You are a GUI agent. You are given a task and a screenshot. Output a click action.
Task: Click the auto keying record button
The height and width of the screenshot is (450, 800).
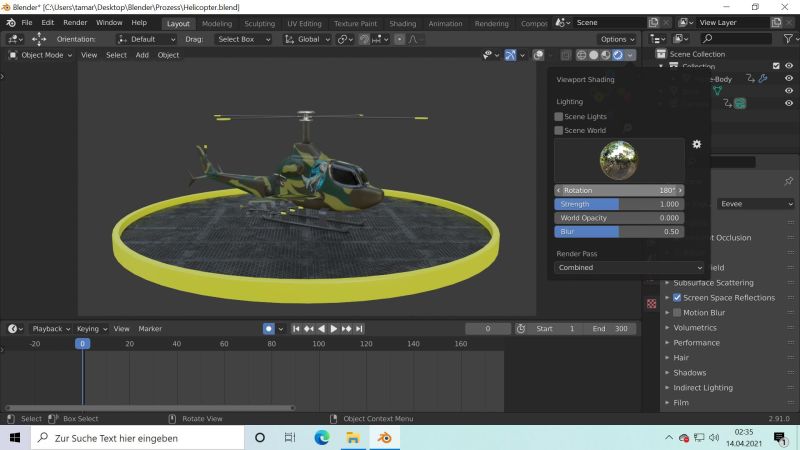(x=269, y=328)
